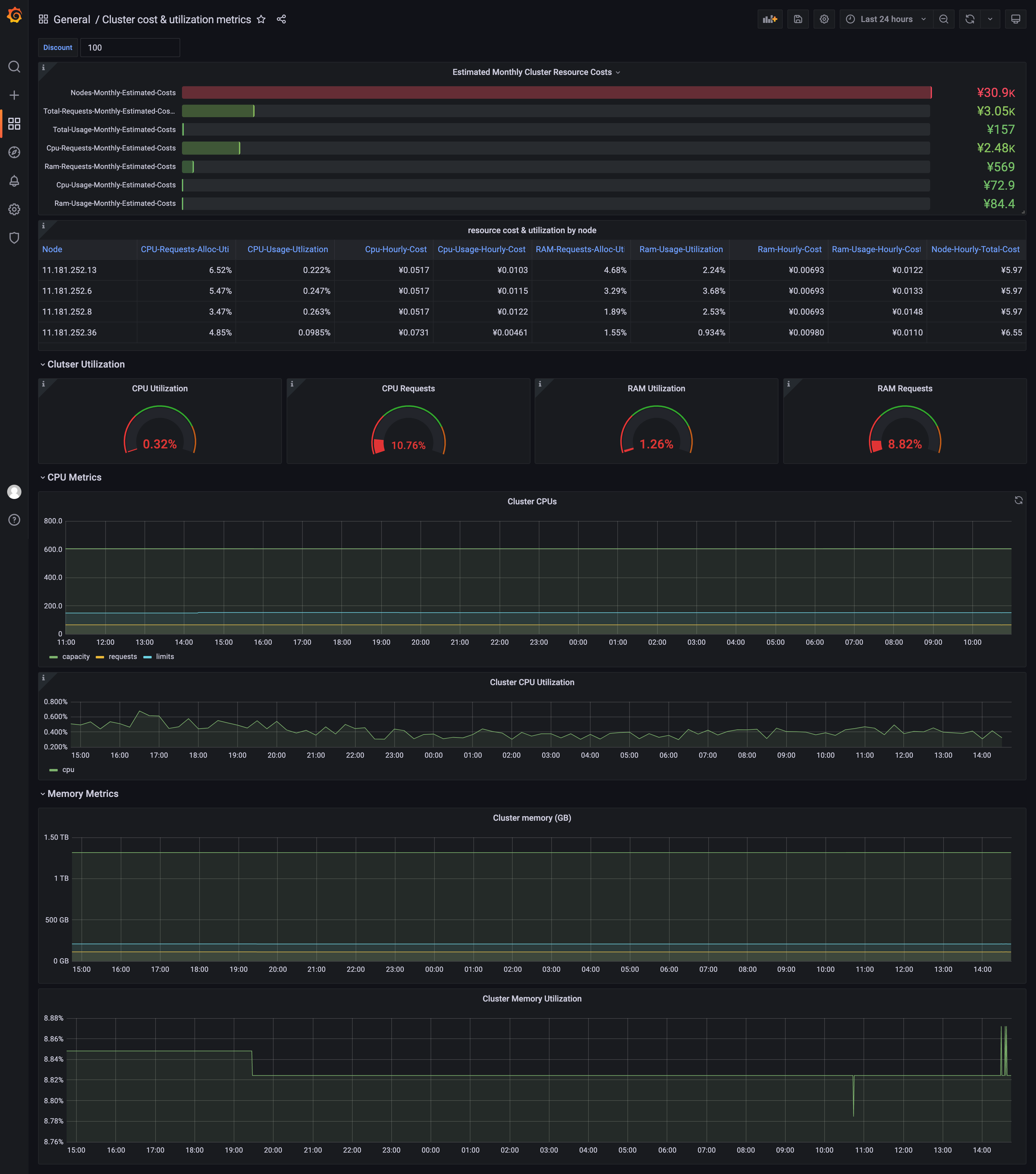Click the zoom out time range icon
This screenshot has height=1174, width=1036.
(x=944, y=19)
